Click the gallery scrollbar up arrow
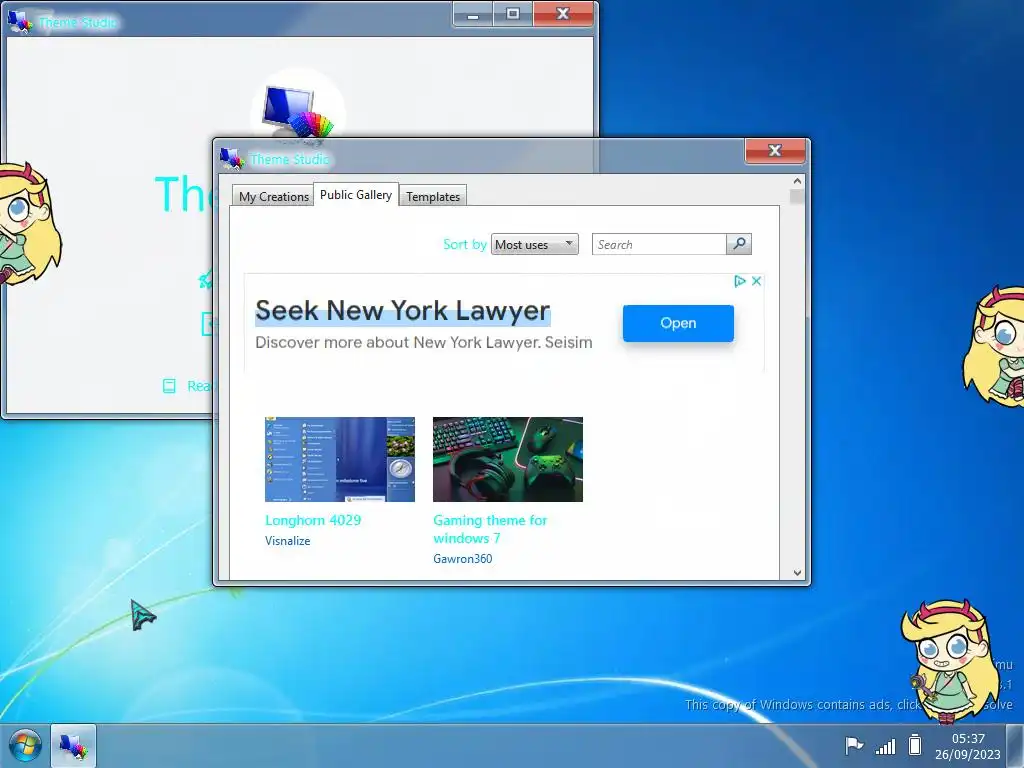This screenshot has height=768, width=1024. (797, 181)
